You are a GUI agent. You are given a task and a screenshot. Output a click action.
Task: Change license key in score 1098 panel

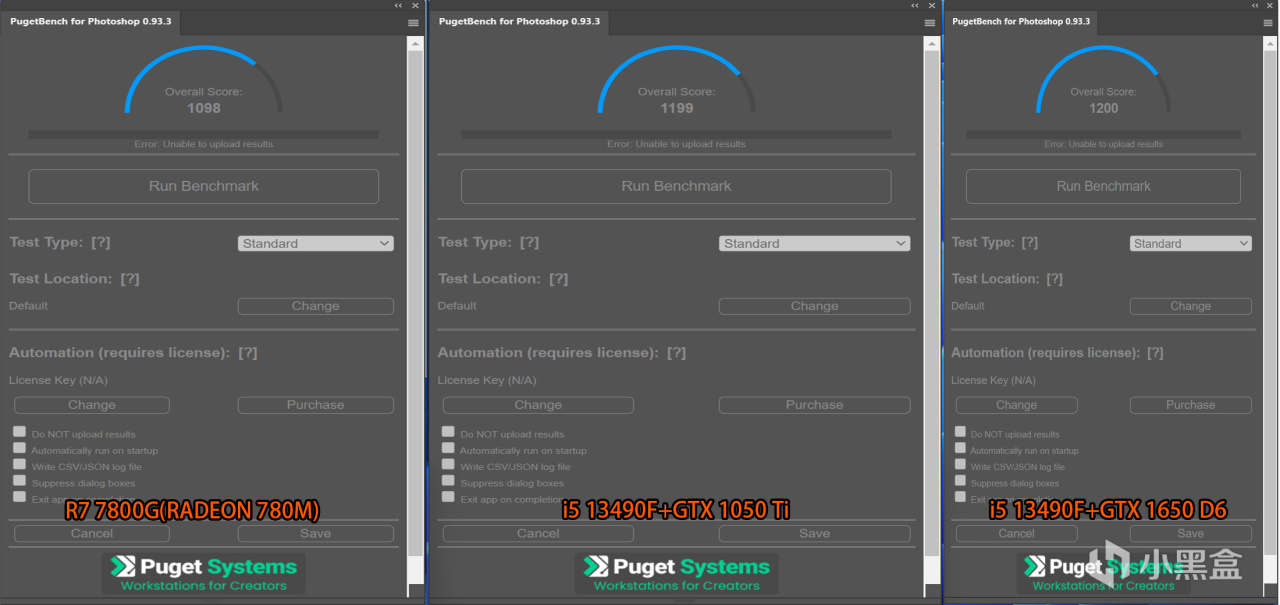(92, 405)
